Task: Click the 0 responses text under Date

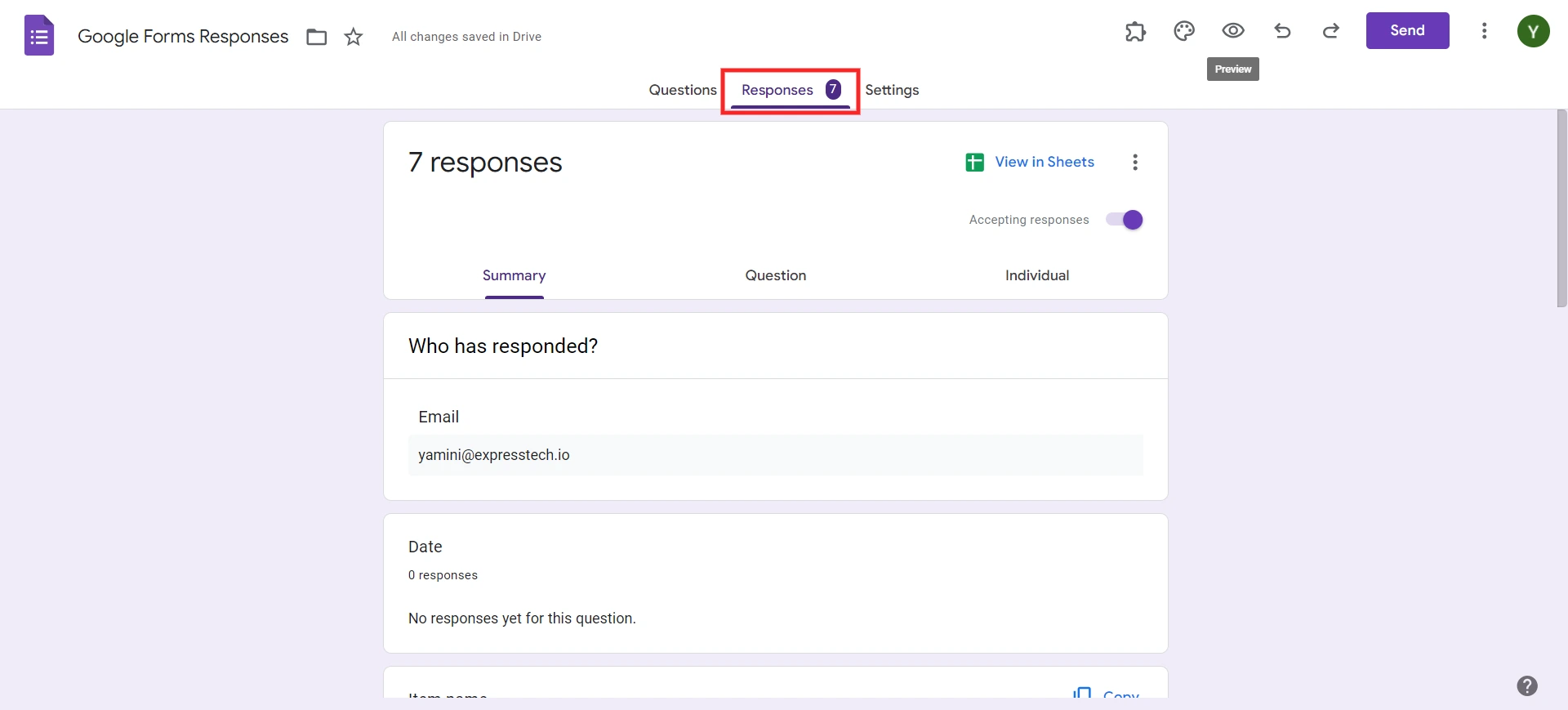Action: (x=443, y=575)
